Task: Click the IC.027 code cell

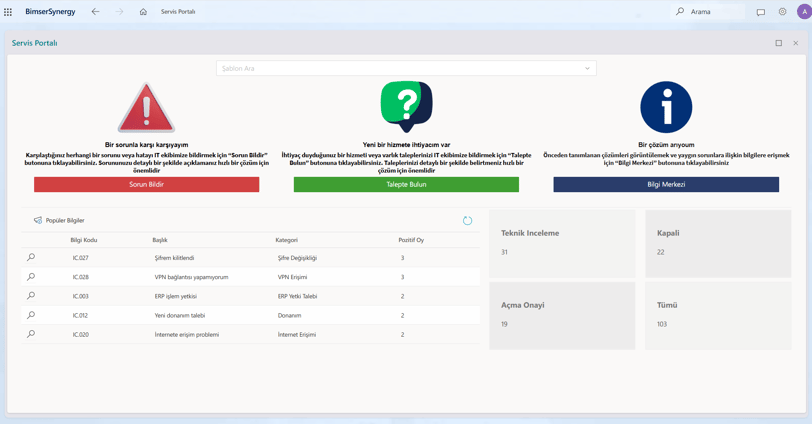Action: [80, 258]
